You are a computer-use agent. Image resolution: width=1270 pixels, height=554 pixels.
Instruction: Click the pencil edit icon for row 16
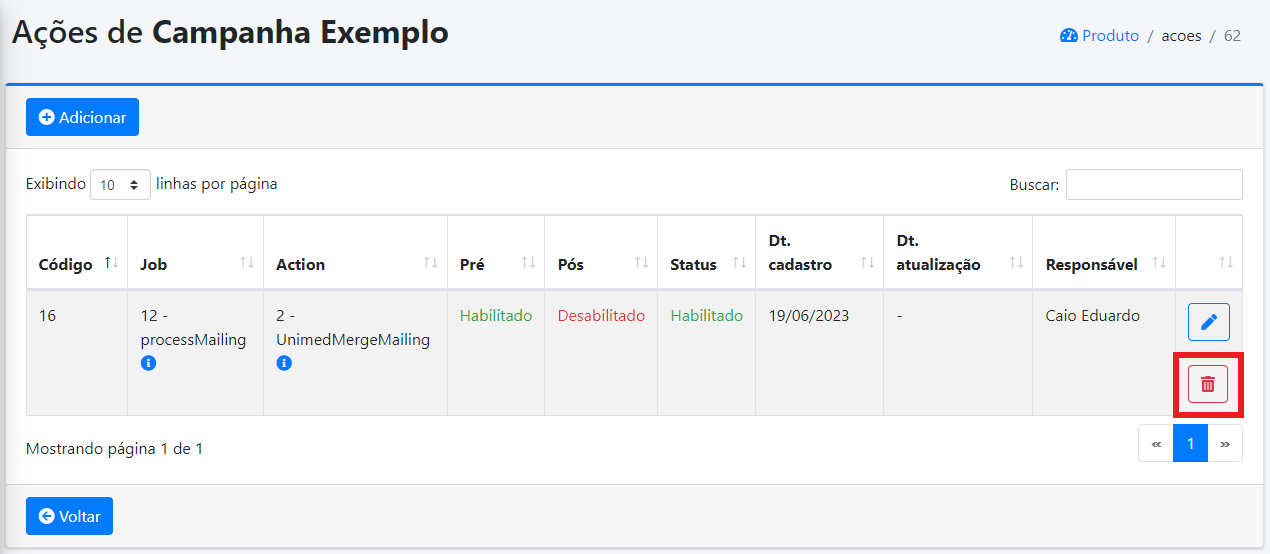pyautogui.click(x=1208, y=322)
